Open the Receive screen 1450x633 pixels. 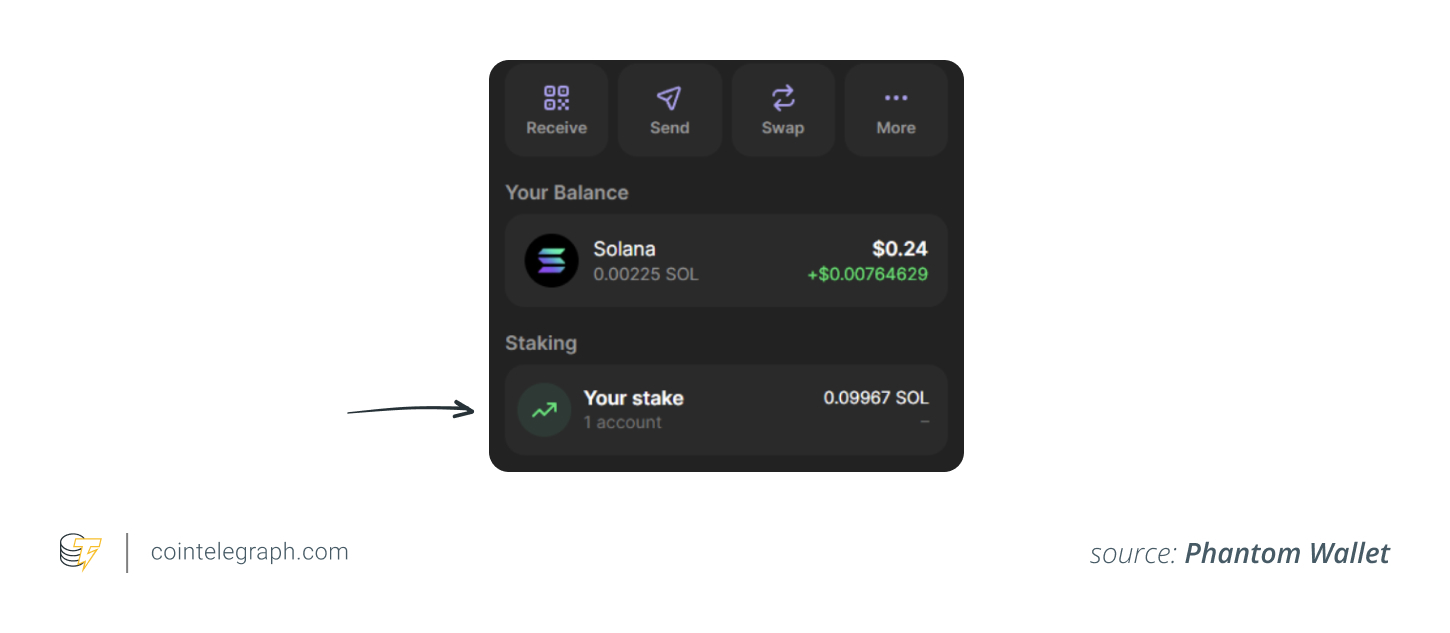556,110
